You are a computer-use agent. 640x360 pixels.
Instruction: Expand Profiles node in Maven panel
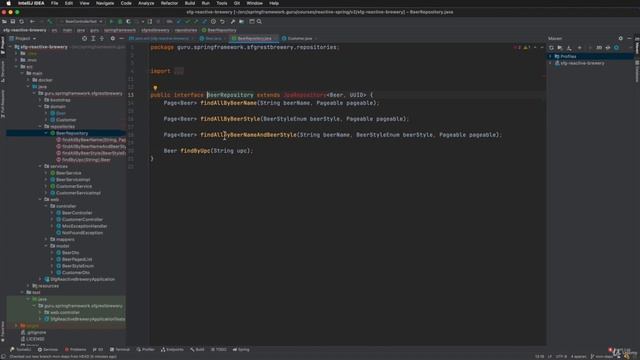click(x=550, y=56)
